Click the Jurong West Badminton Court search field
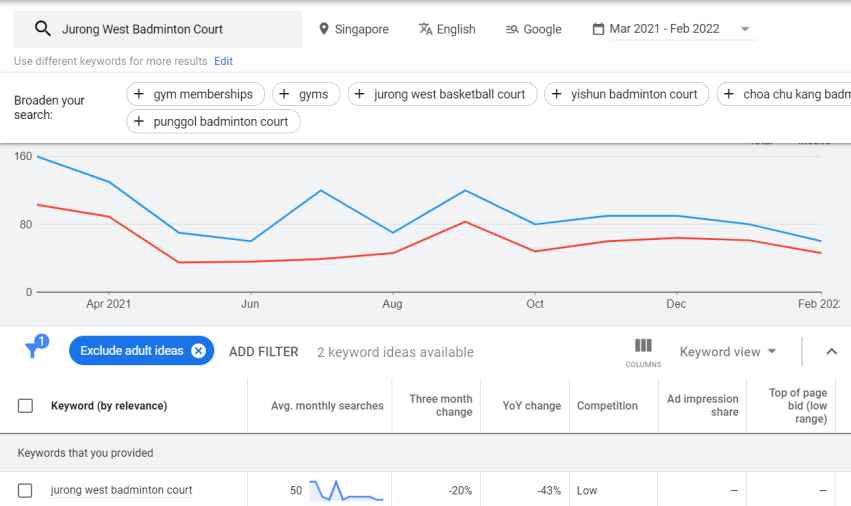Screen dimensions: 851x506 point(157,29)
